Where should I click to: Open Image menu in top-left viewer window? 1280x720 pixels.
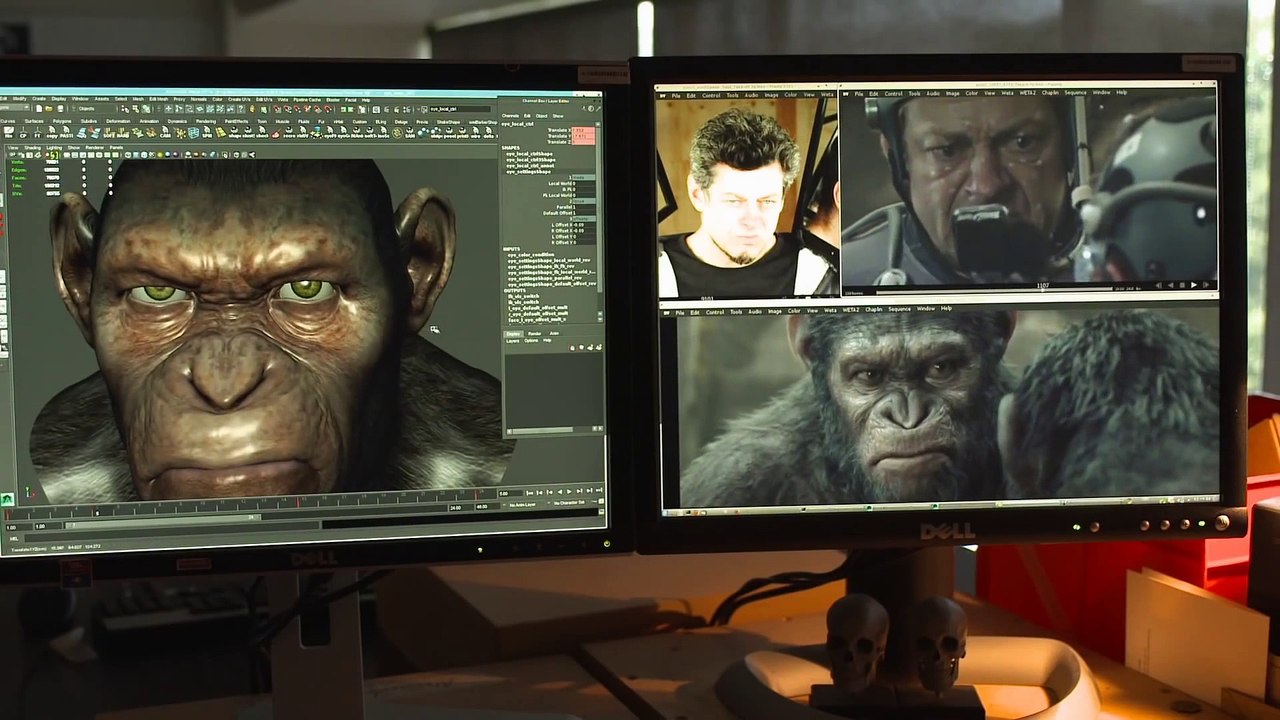point(771,94)
